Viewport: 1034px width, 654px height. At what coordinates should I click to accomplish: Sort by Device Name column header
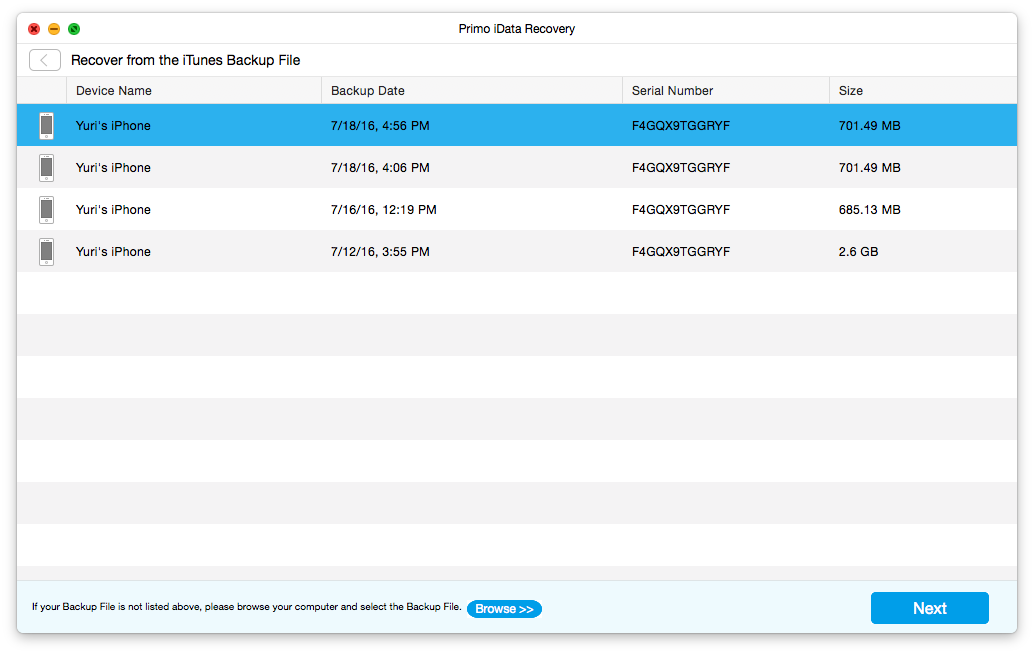113,90
